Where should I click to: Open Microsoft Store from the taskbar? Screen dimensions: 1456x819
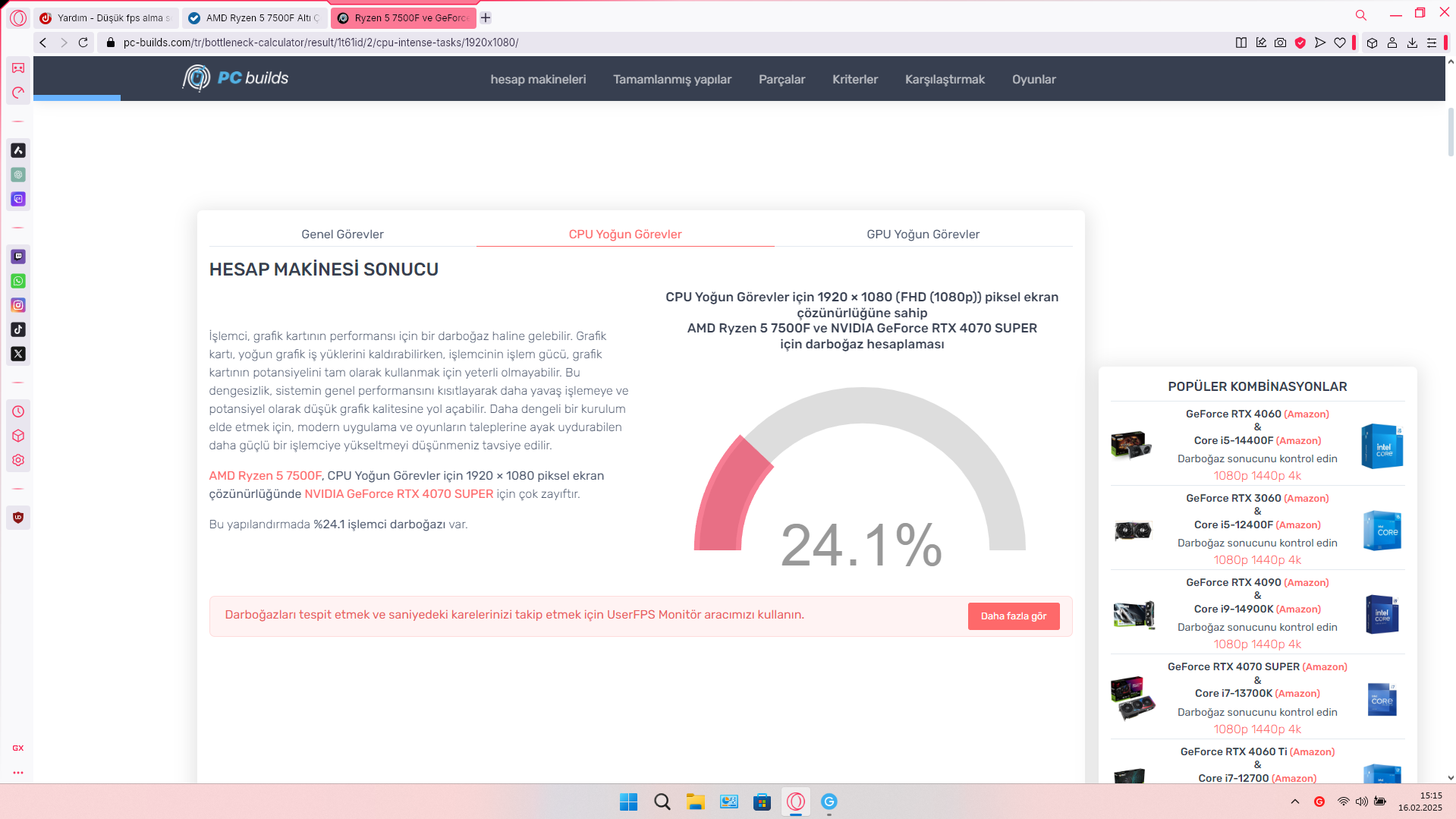pyautogui.click(x=762, y=802)
